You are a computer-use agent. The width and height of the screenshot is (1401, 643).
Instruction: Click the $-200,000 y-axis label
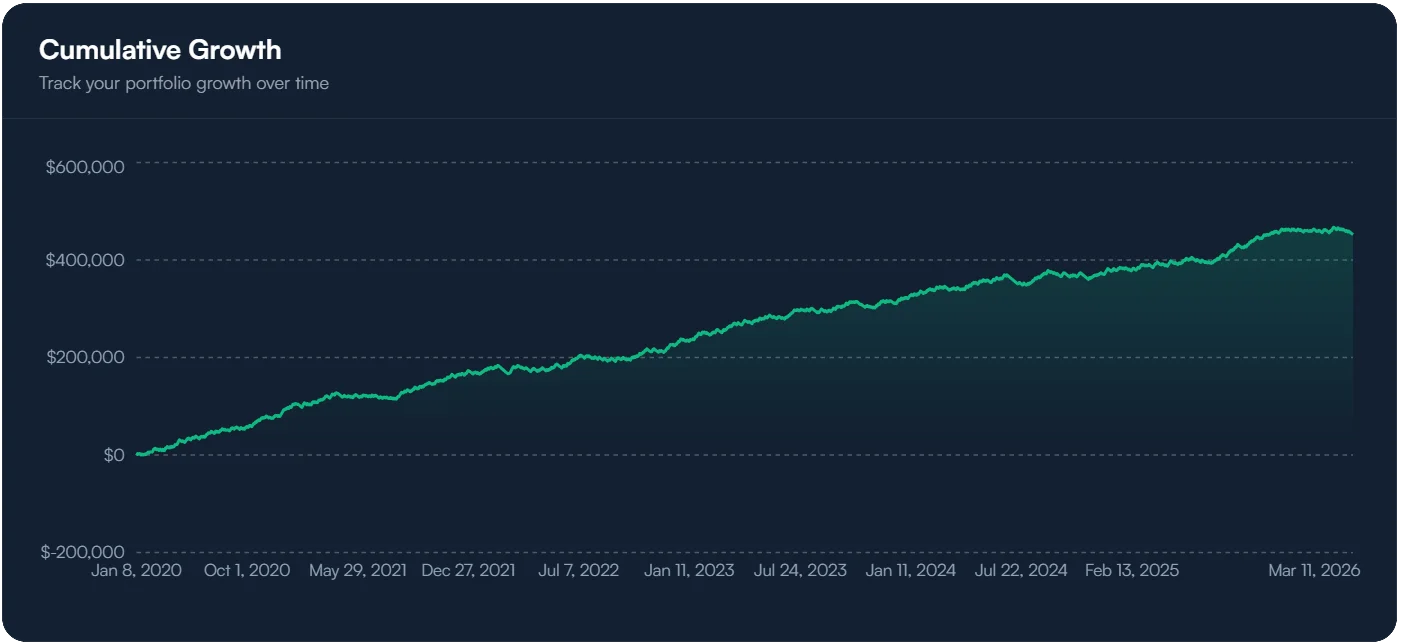coord(82,552)
